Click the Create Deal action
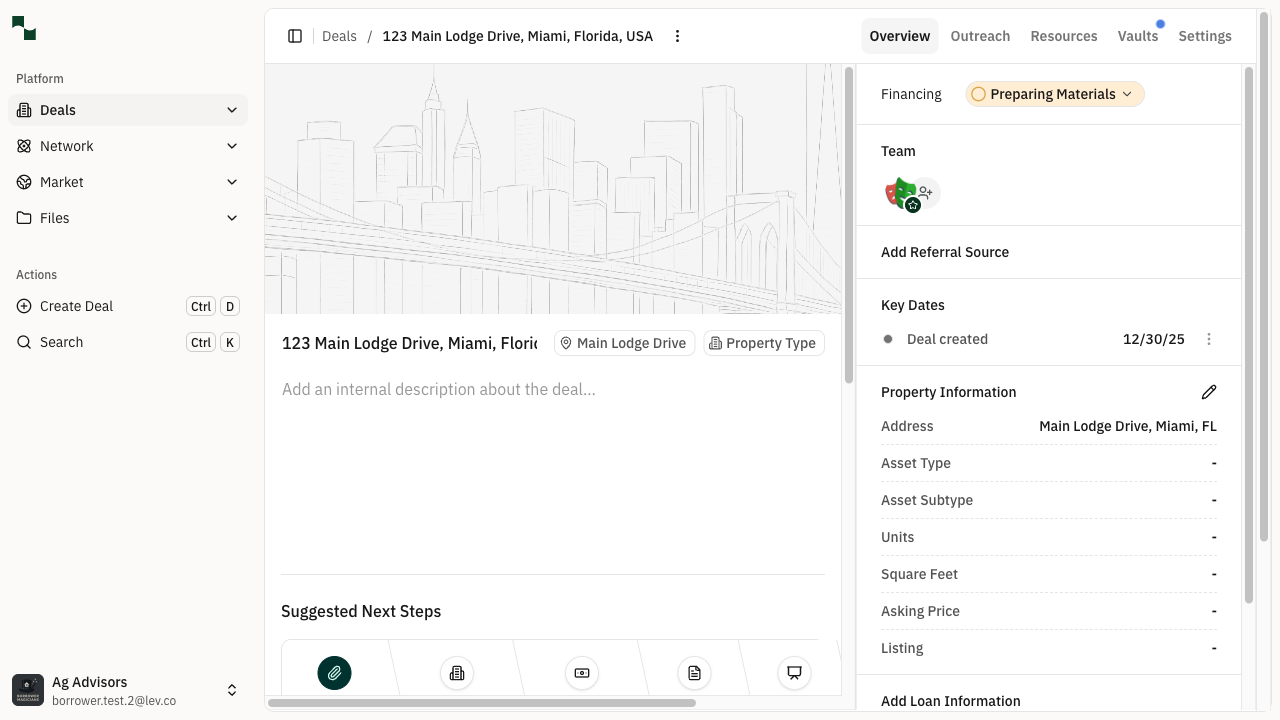Image resolution: width=1280 pixels, height=720 pixels. click(75, 306)
